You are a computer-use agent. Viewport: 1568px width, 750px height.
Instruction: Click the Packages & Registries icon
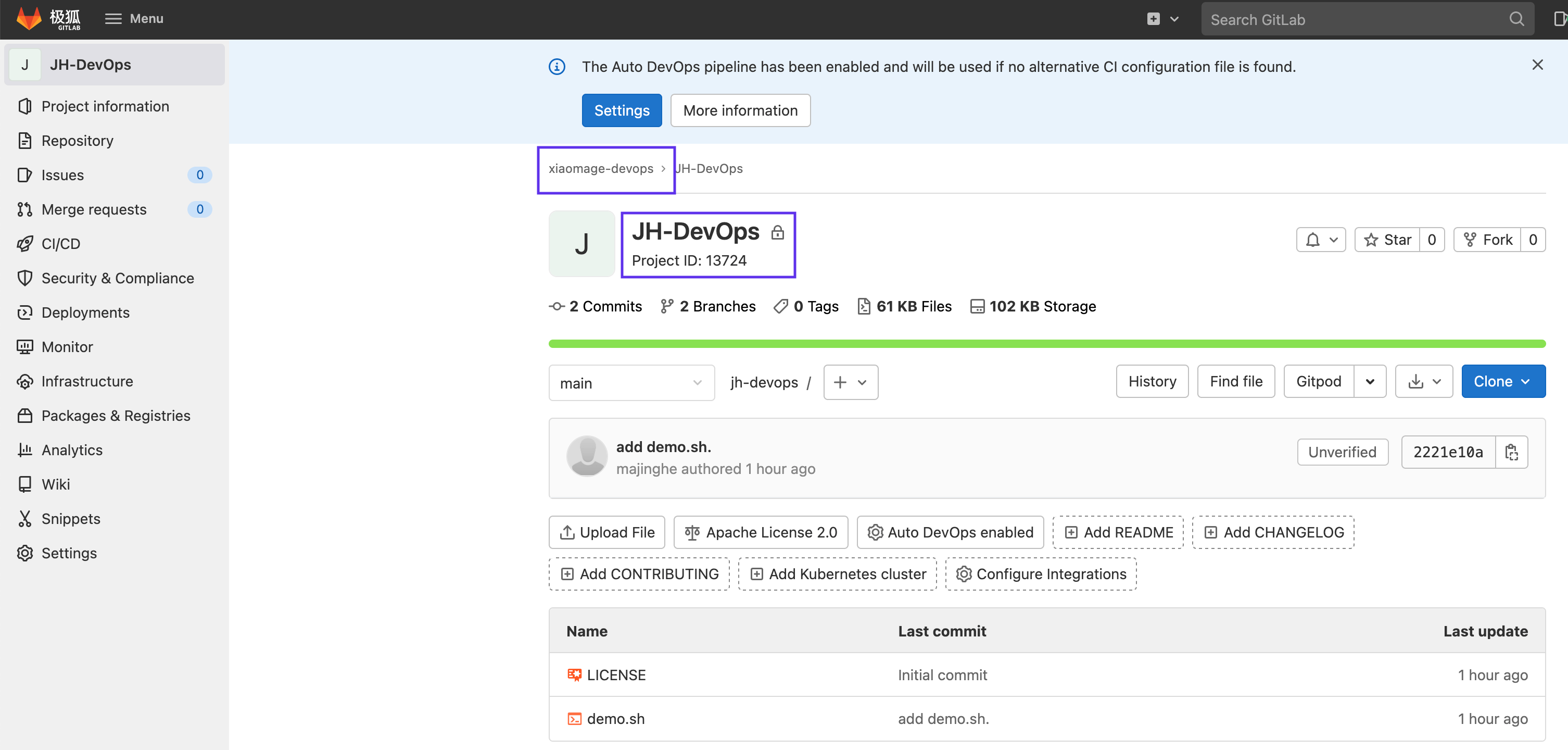25,416
